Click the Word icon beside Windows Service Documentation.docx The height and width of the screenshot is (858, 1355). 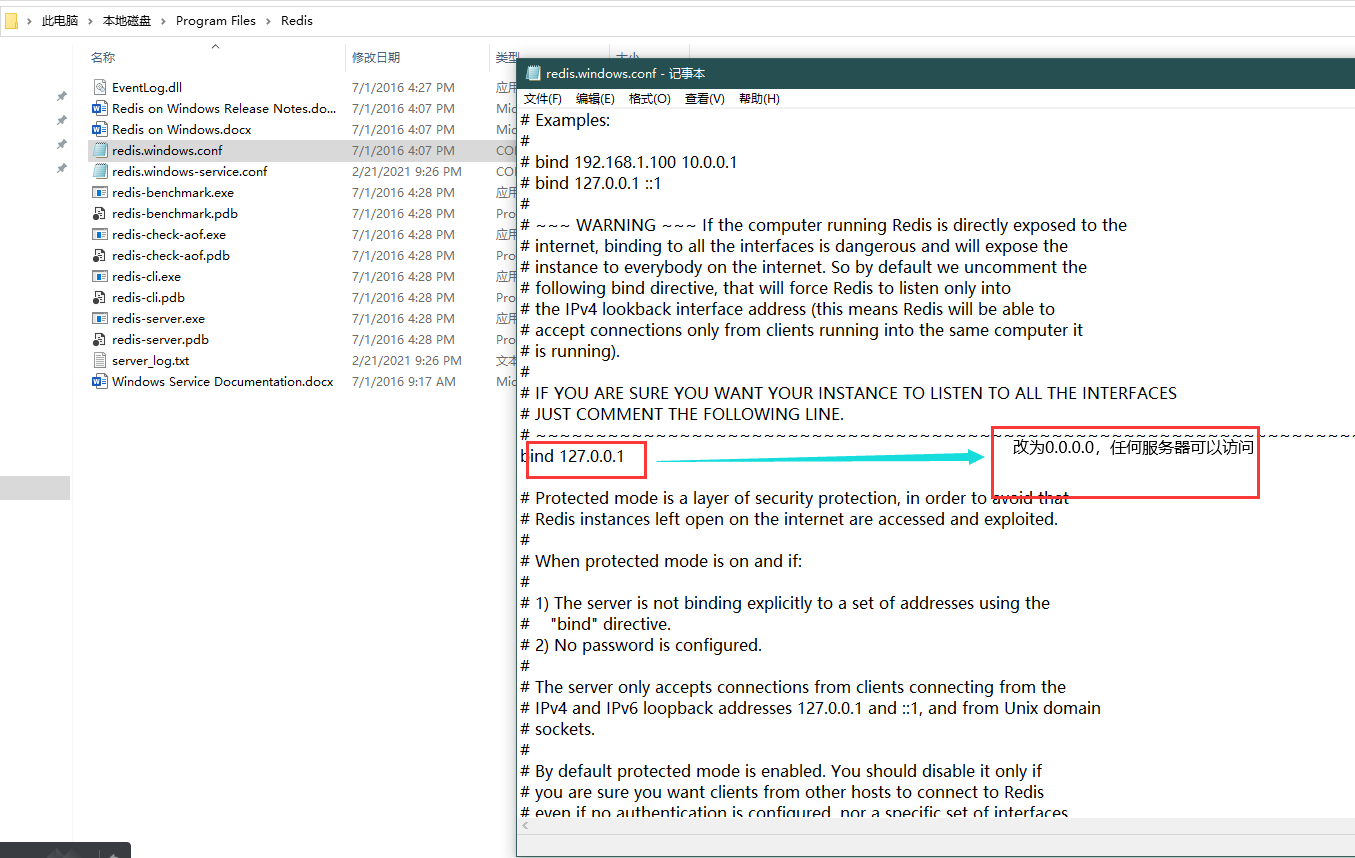tap(99, 381)
